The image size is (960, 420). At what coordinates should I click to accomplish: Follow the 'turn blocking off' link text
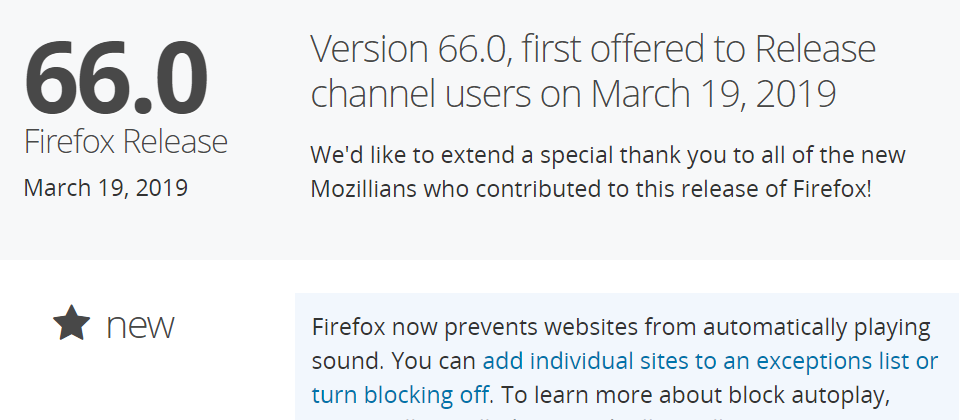tap(400, 393)
